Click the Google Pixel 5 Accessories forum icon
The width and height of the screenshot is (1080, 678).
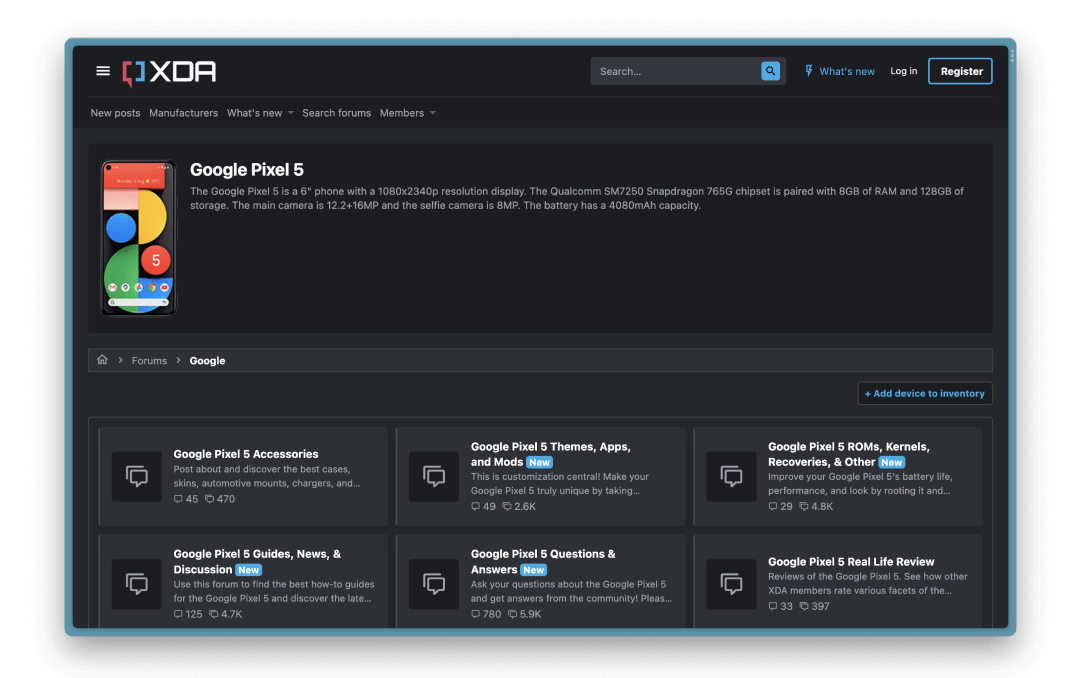tap(137, 476)
